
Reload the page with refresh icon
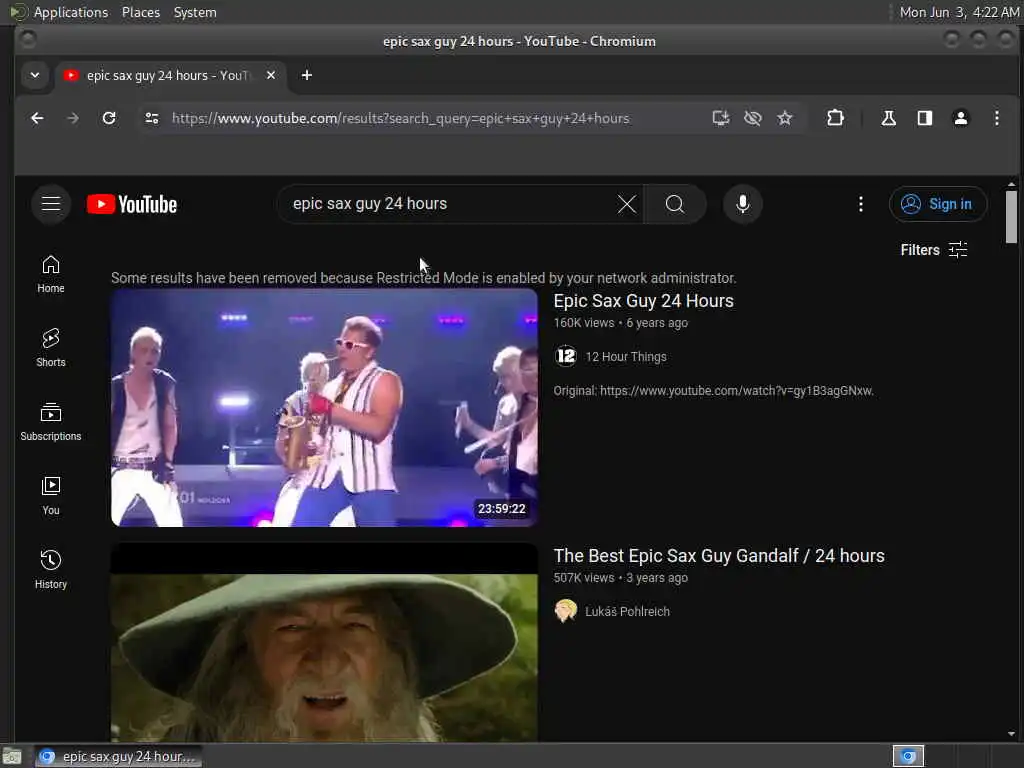[x=109, y=118]
